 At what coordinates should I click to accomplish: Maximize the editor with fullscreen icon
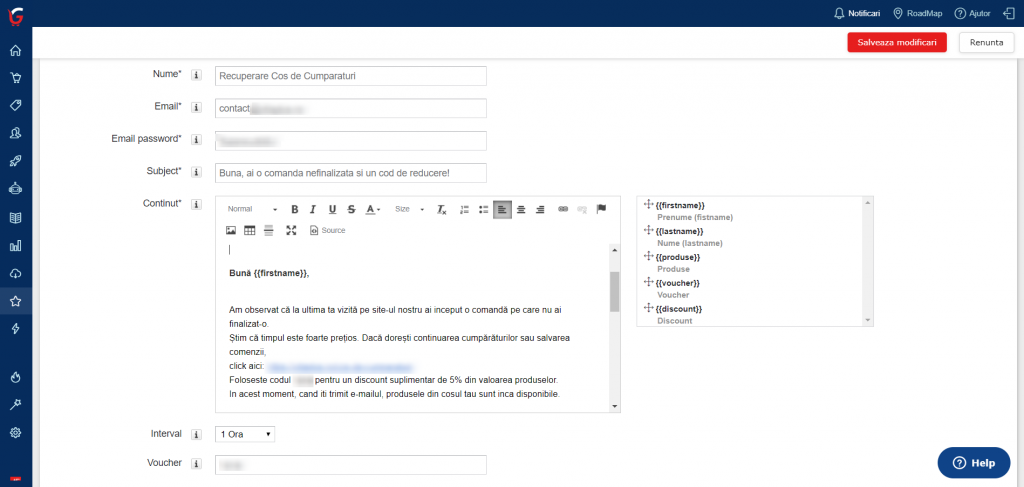(291, 230)
